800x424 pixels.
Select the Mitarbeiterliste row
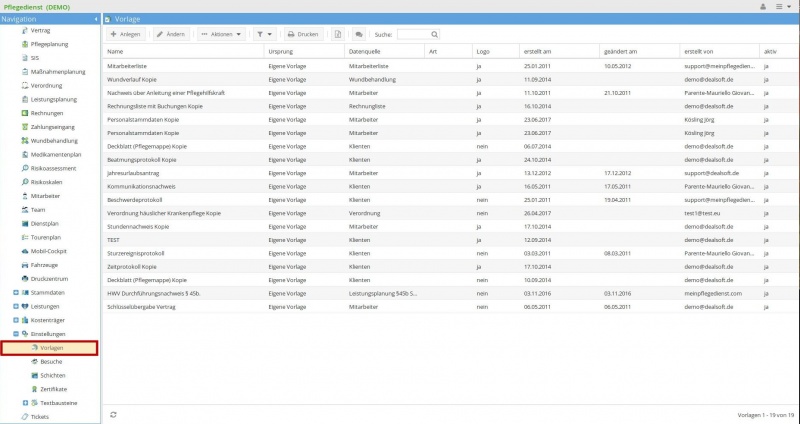click(451, 66)
